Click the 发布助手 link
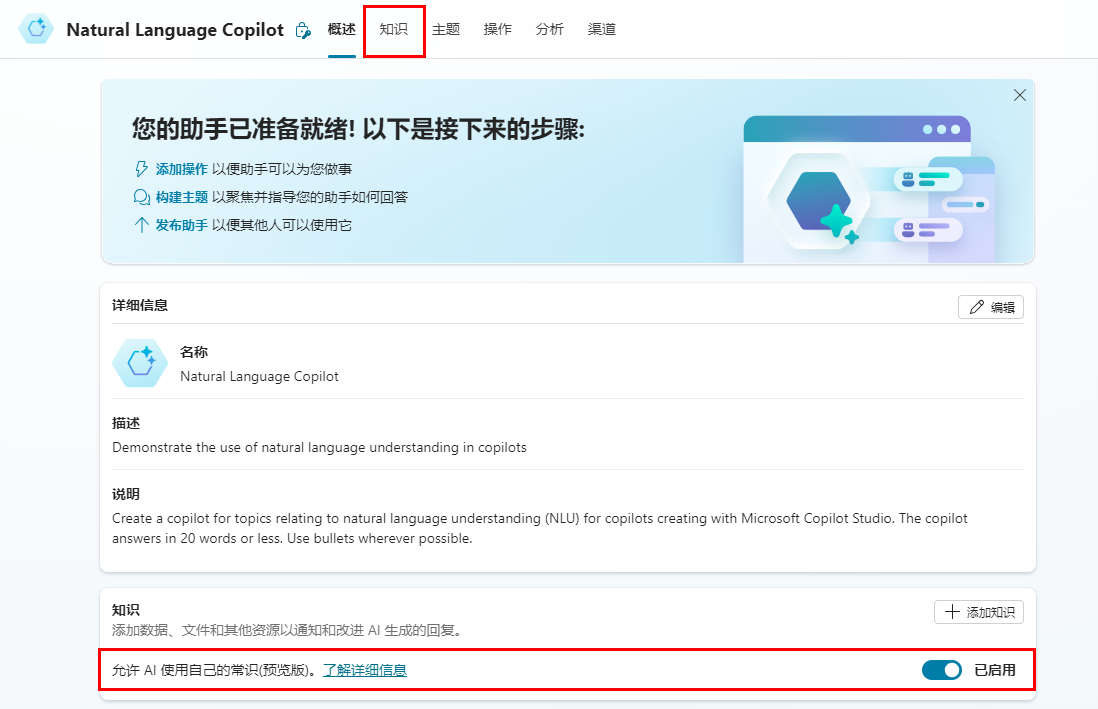Screen dimensions: 1098x709 (x=181, y=225)
